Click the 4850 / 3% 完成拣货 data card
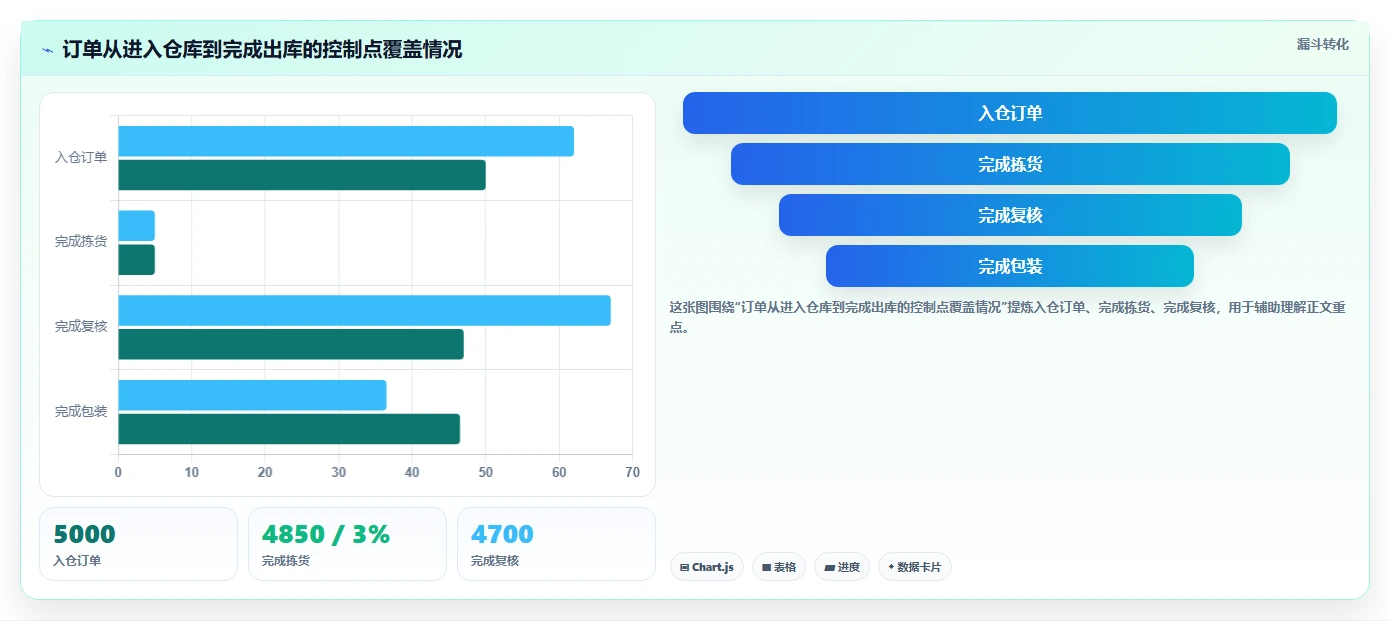The height and width of the screenshot is (621, 1390). point(347,544)
